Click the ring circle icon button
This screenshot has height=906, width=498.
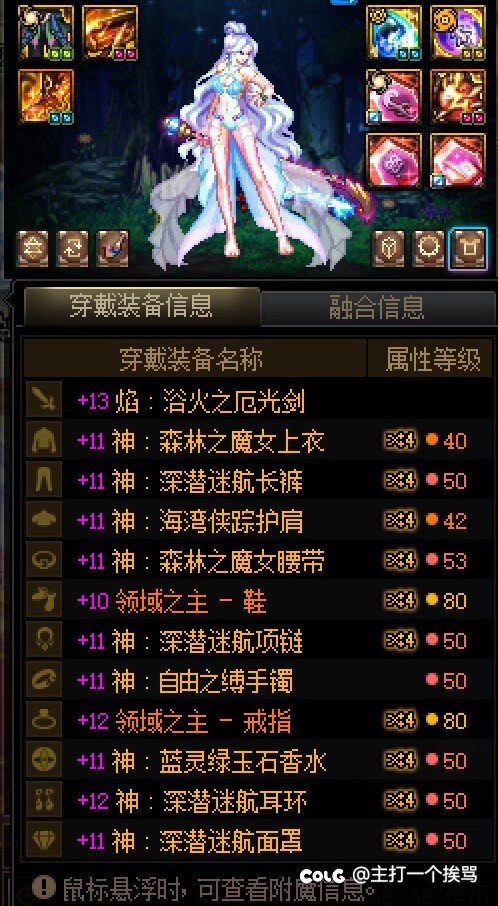[429, 248]
